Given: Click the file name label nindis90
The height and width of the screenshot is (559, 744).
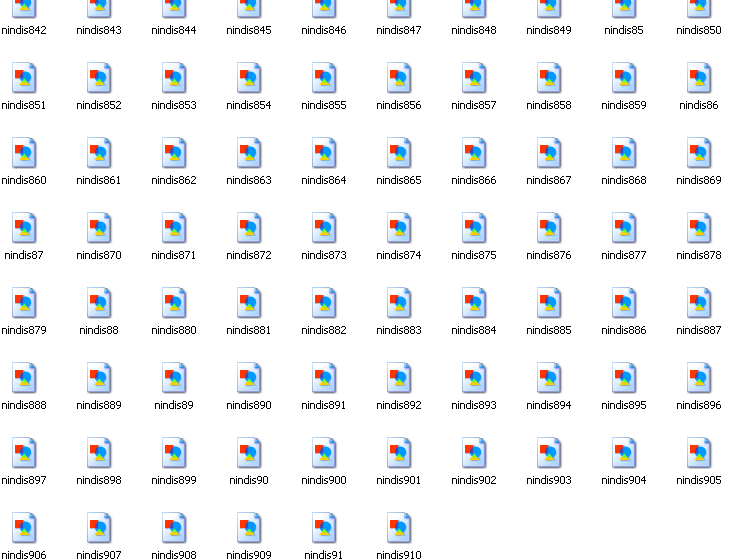Looking at the screenshot, I should click(249, 480).
